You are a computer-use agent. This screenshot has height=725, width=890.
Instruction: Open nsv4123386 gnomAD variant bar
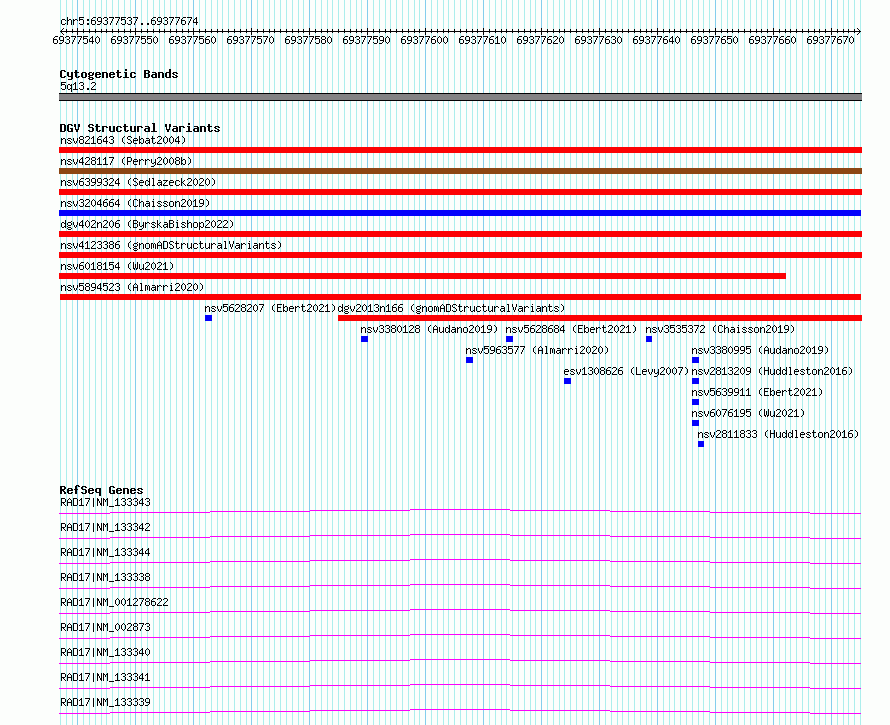point(460,255)
